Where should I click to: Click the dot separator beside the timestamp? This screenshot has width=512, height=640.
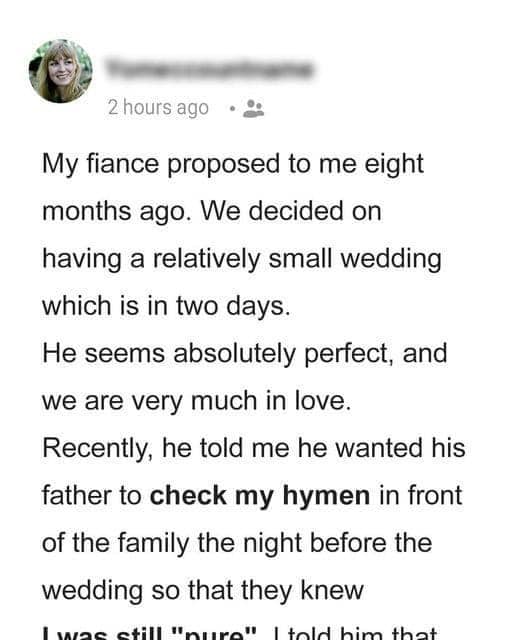pos(232,109)
